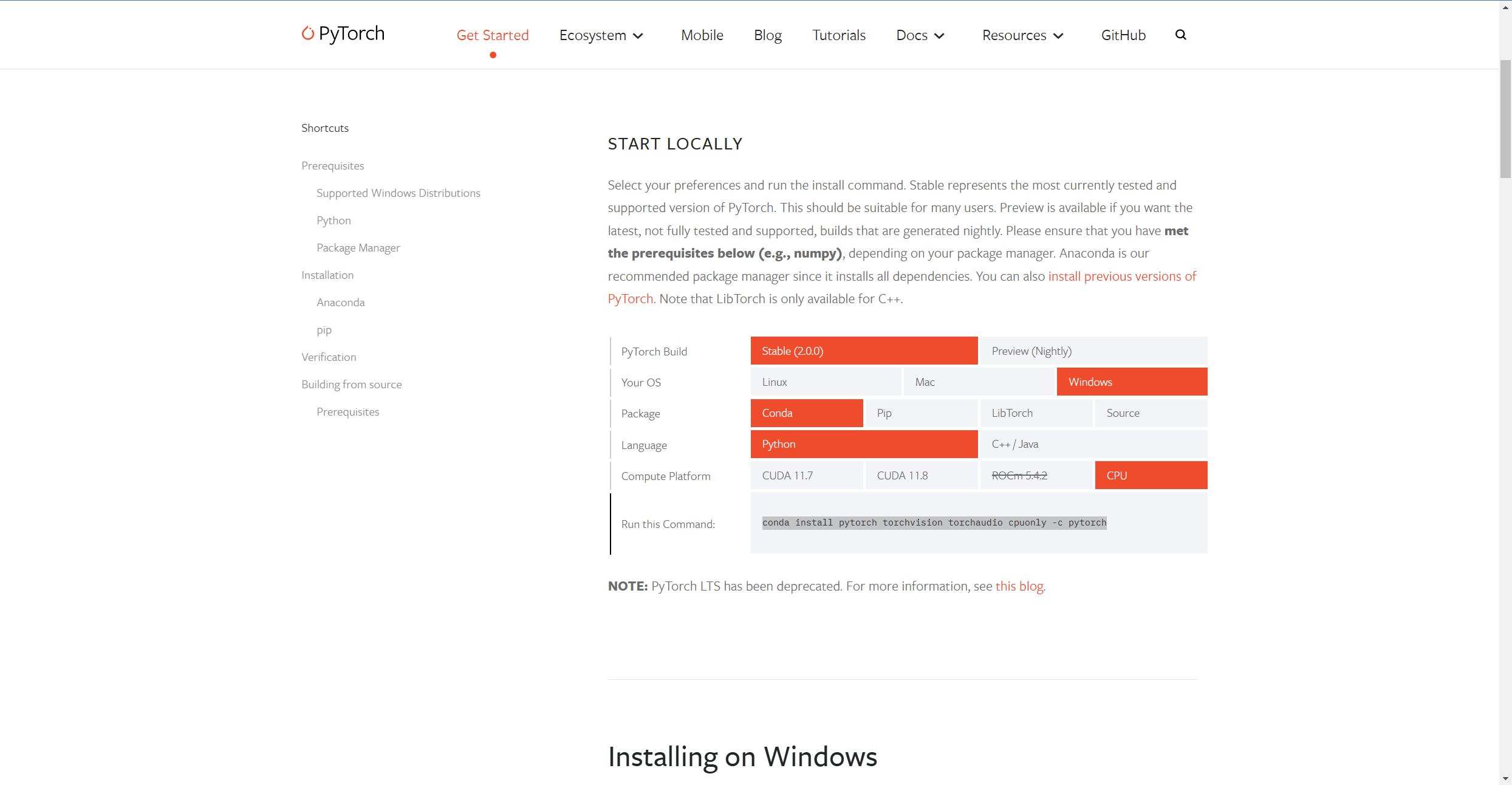Click the Blog navigation icon

pos(768,35)
